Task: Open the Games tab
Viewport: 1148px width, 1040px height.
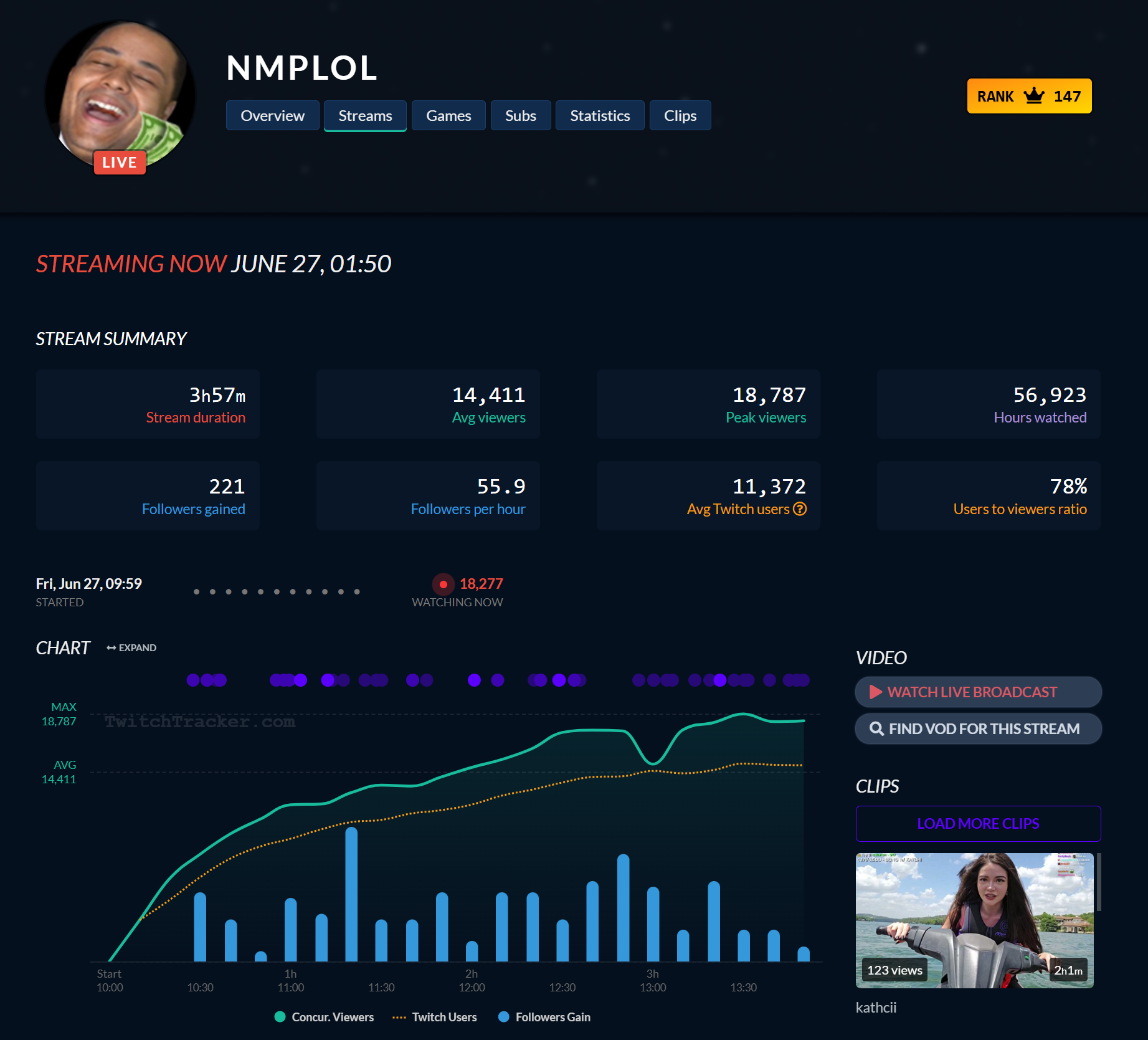Action: pyautogui.click(x=448, y=115)
